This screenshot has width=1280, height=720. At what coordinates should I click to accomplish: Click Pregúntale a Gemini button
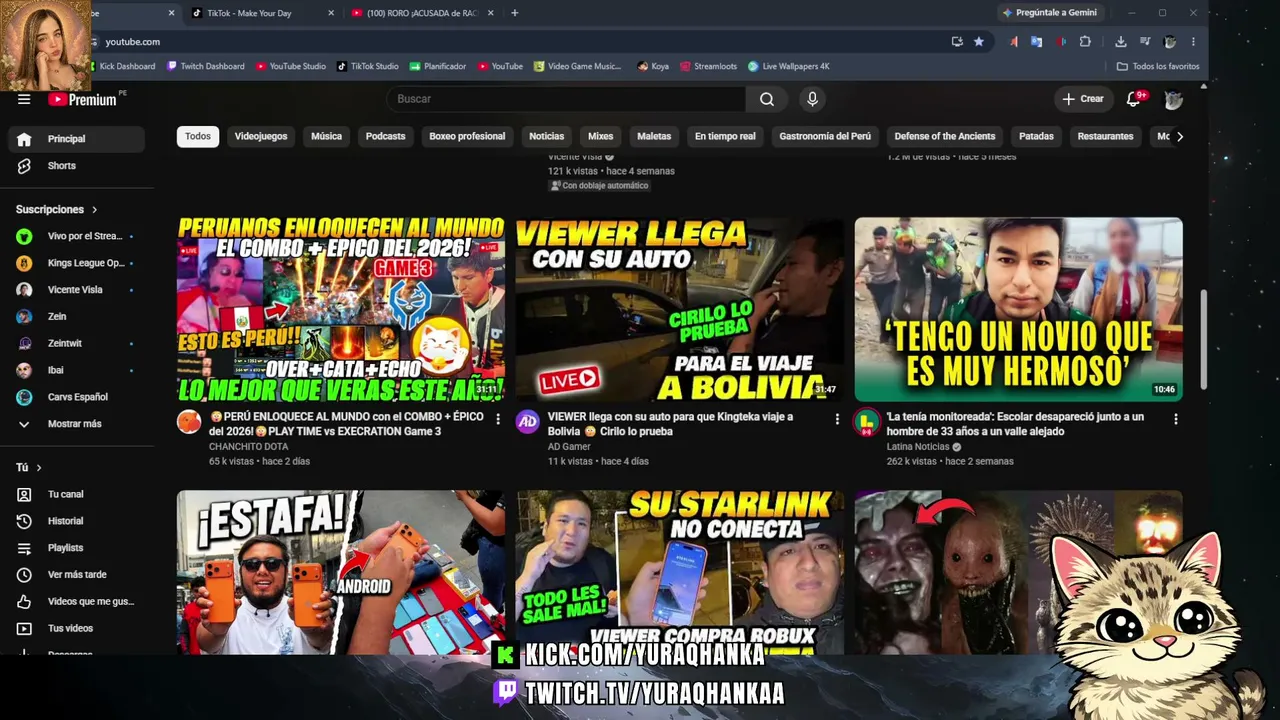[x=1050, y=13]
